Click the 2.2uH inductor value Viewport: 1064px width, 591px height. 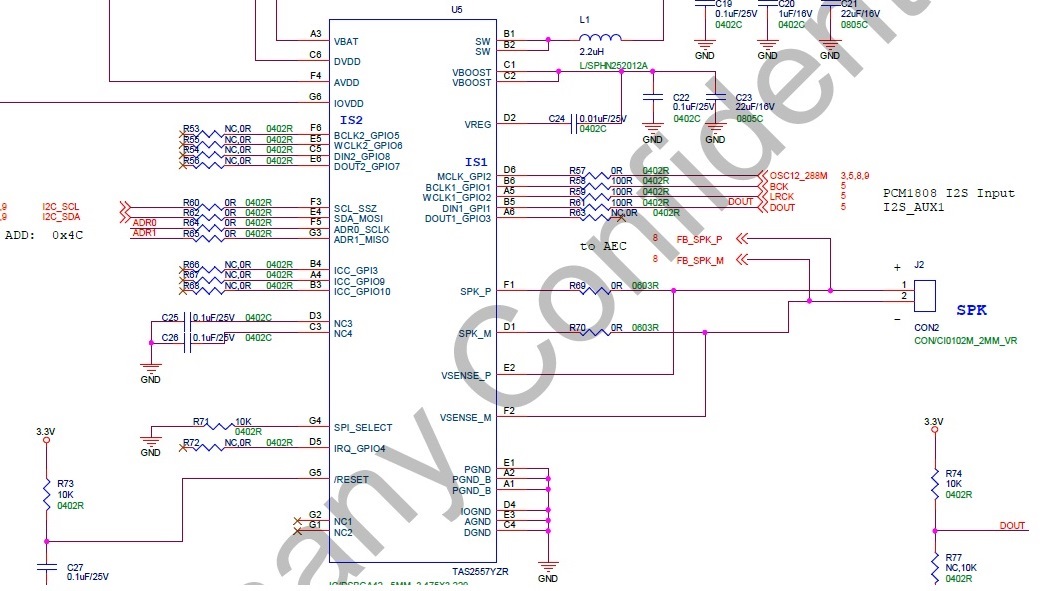coord(592,52)
